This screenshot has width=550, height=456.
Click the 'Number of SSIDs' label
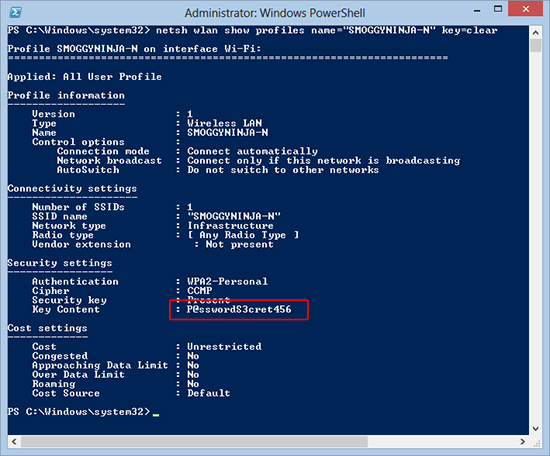(x=78, y=207)
